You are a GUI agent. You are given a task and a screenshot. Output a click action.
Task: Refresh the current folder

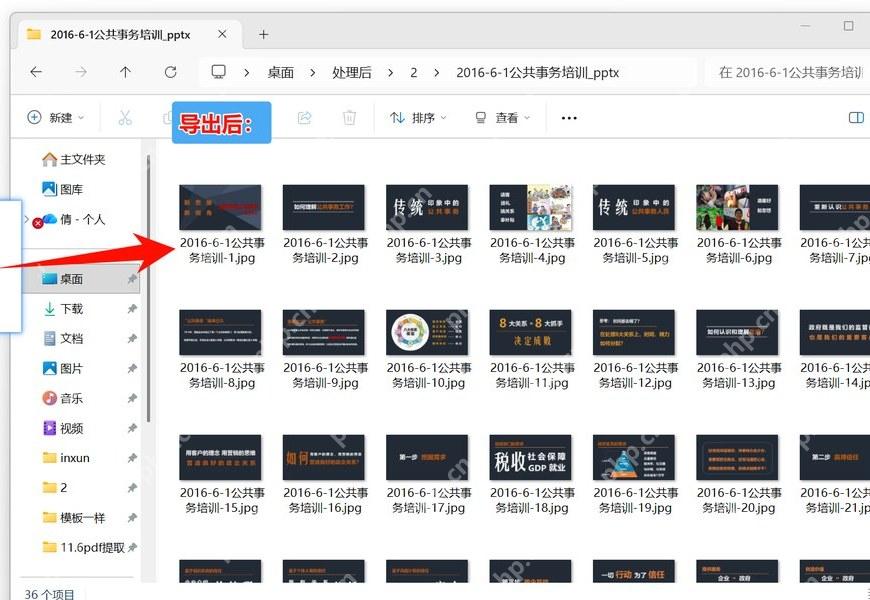click(170, 72)
